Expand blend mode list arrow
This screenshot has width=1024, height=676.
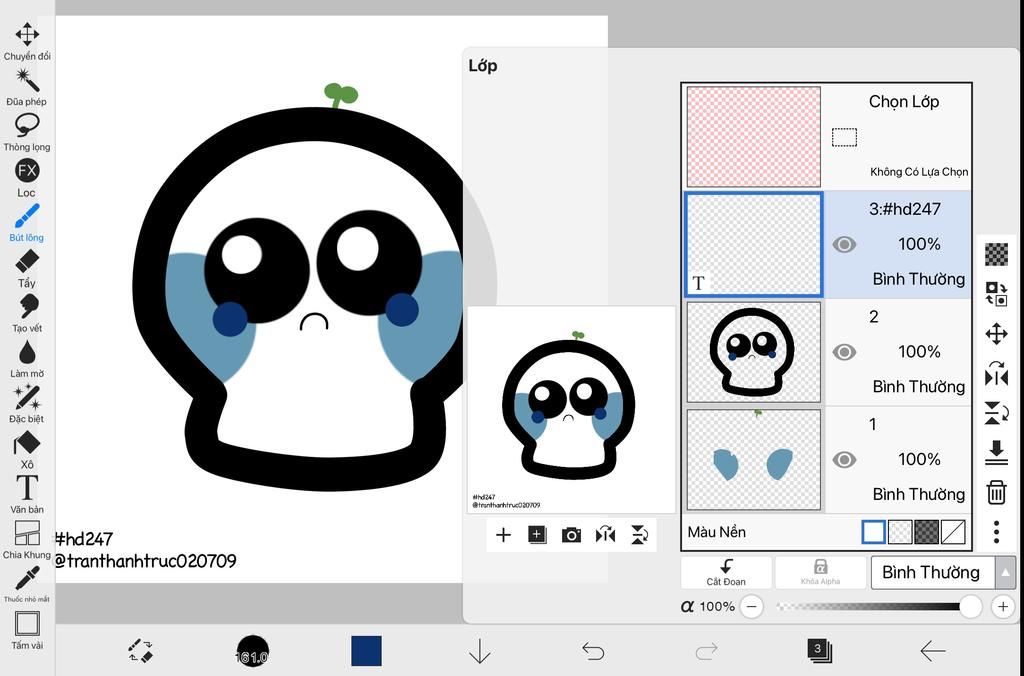1006,572
